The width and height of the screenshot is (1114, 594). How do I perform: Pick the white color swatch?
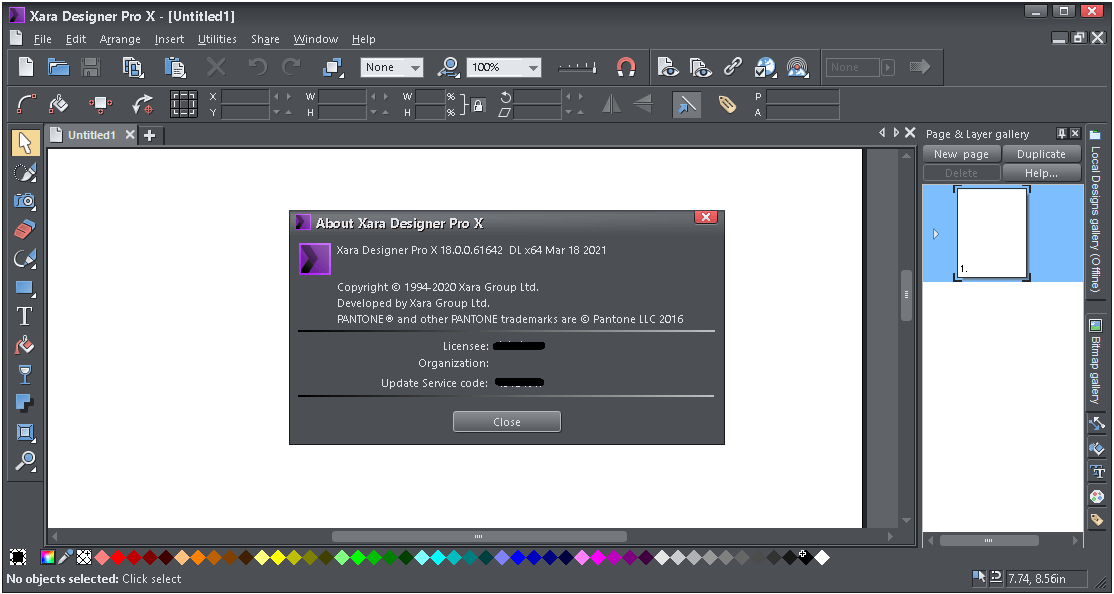[822, 557]
